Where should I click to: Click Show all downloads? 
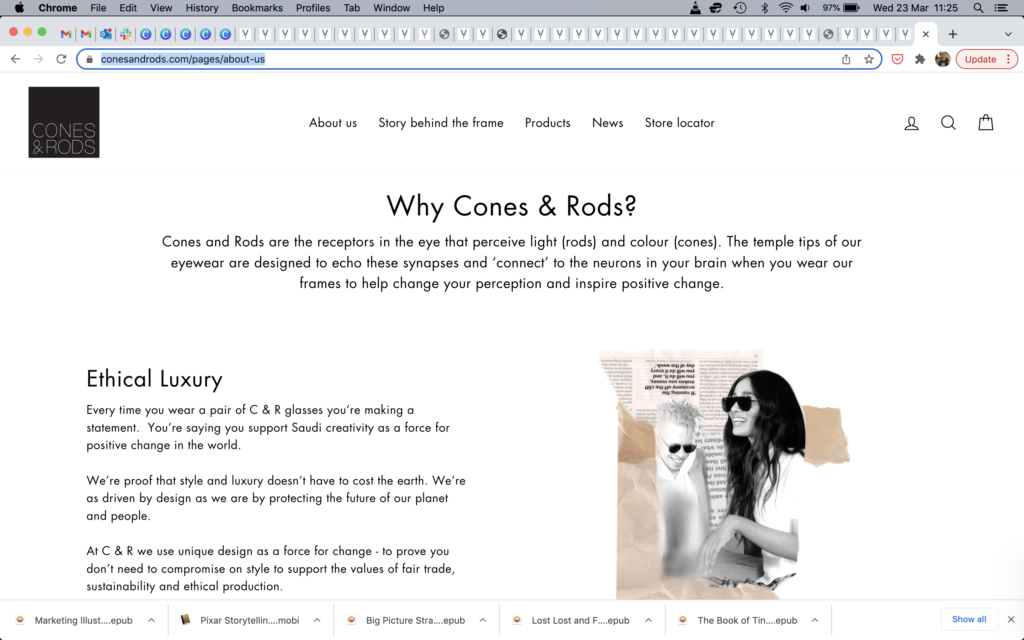[969, 619]
